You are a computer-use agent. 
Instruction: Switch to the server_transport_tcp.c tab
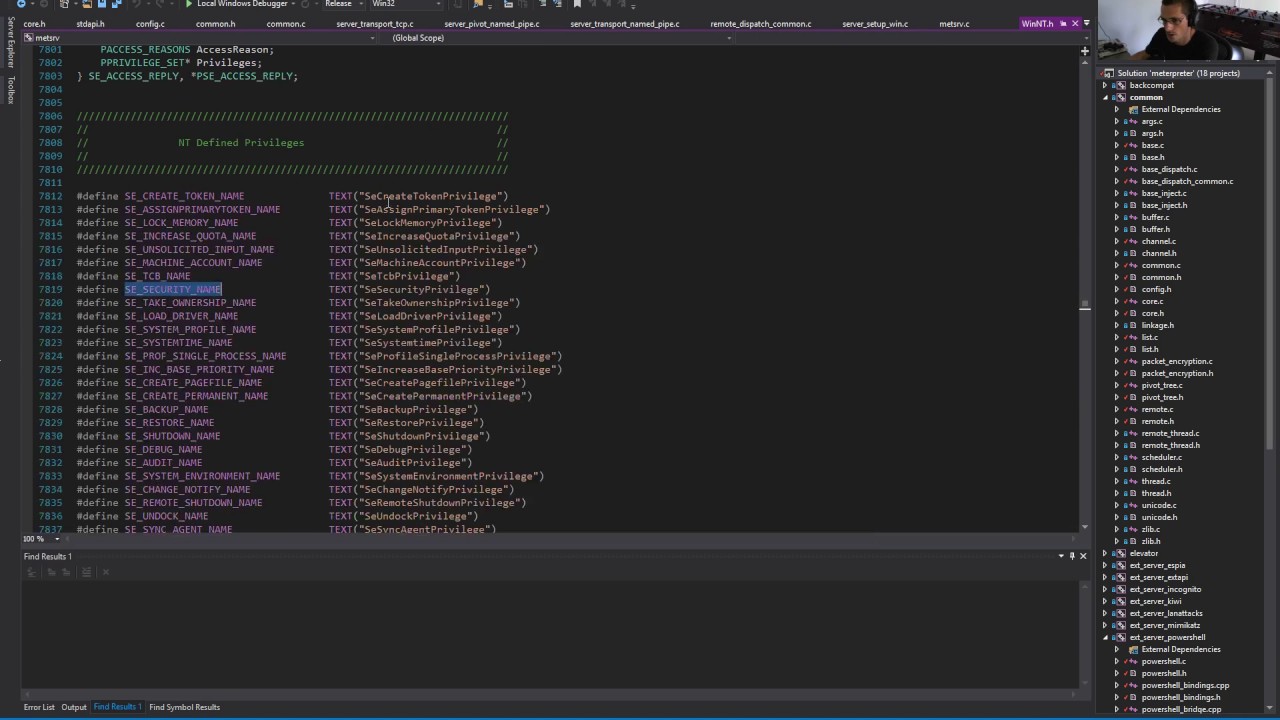click(375, 24)
